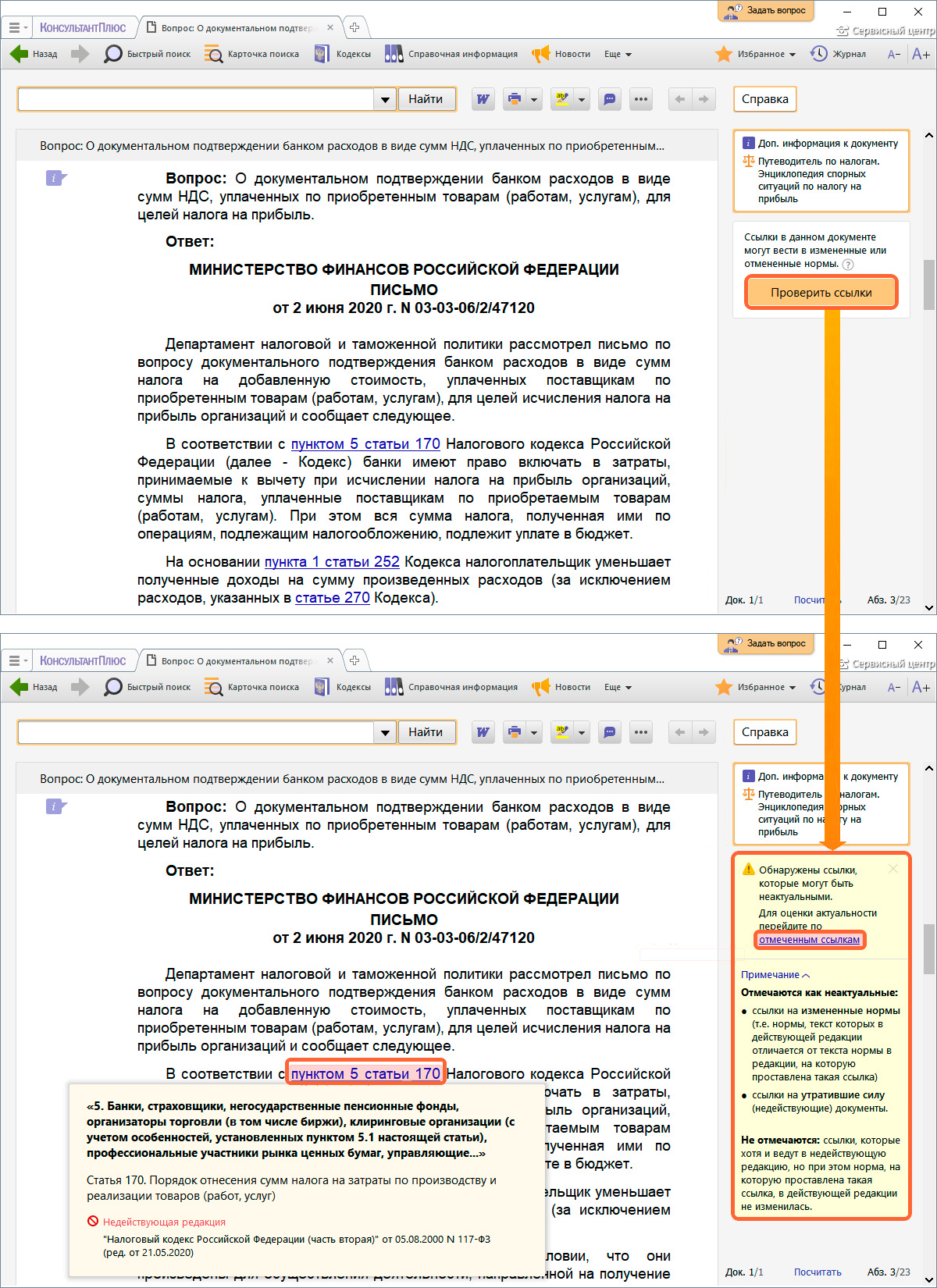The height and width of the screenshot is (1288, 937).
Task: Expand the Еще dropdown in upper window
Action: (x=618, y=54)
